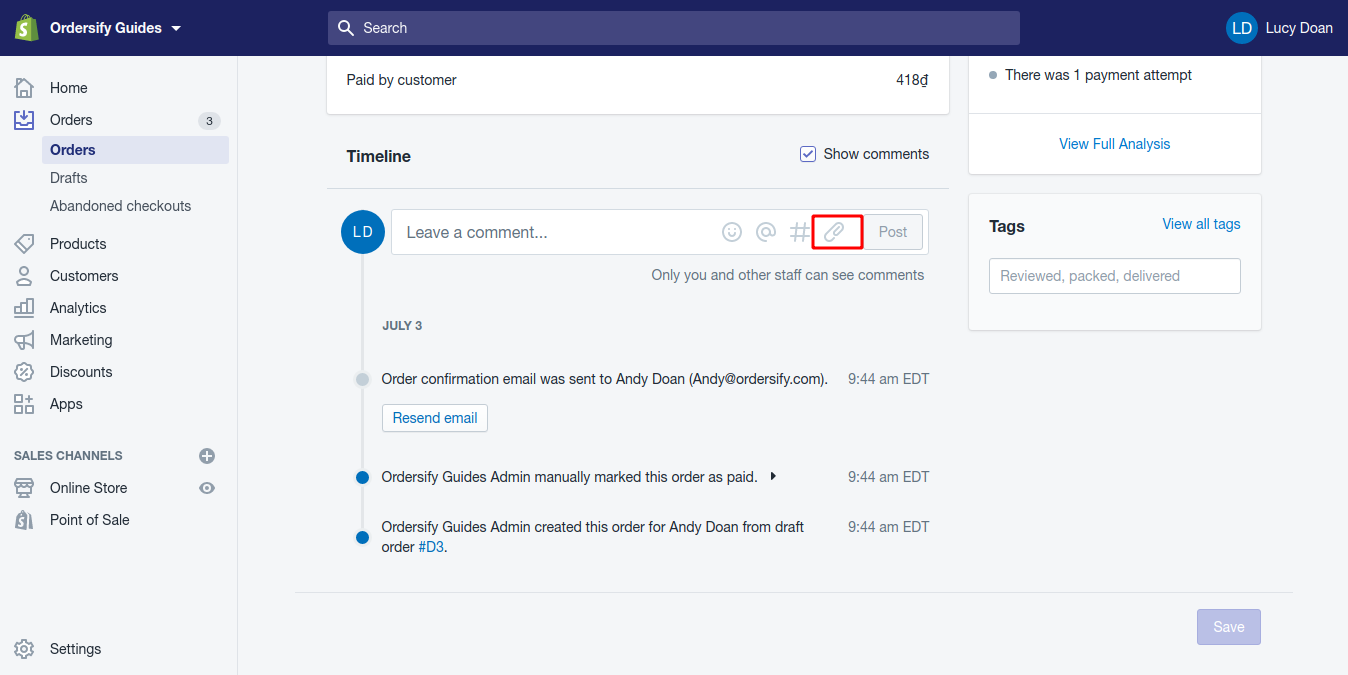Image resolution: width=1348 pixels, height=675 pixels.
Task: Click the Apps grid icon
Action: pos(24,404)
